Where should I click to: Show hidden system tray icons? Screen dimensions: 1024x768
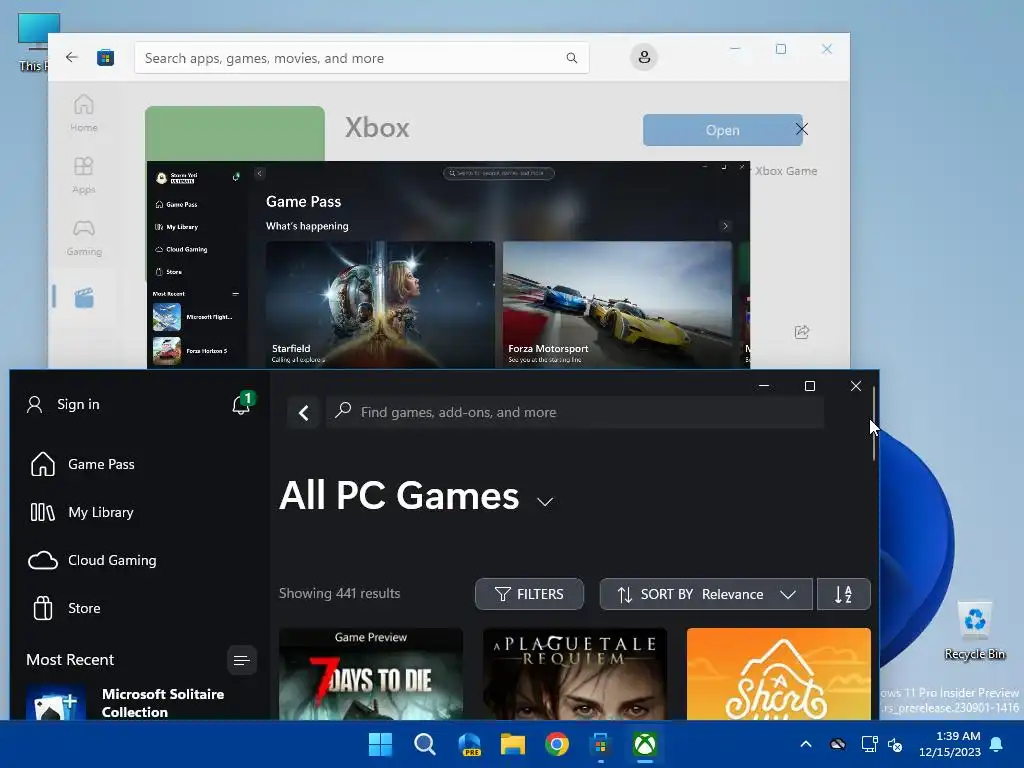806,744
